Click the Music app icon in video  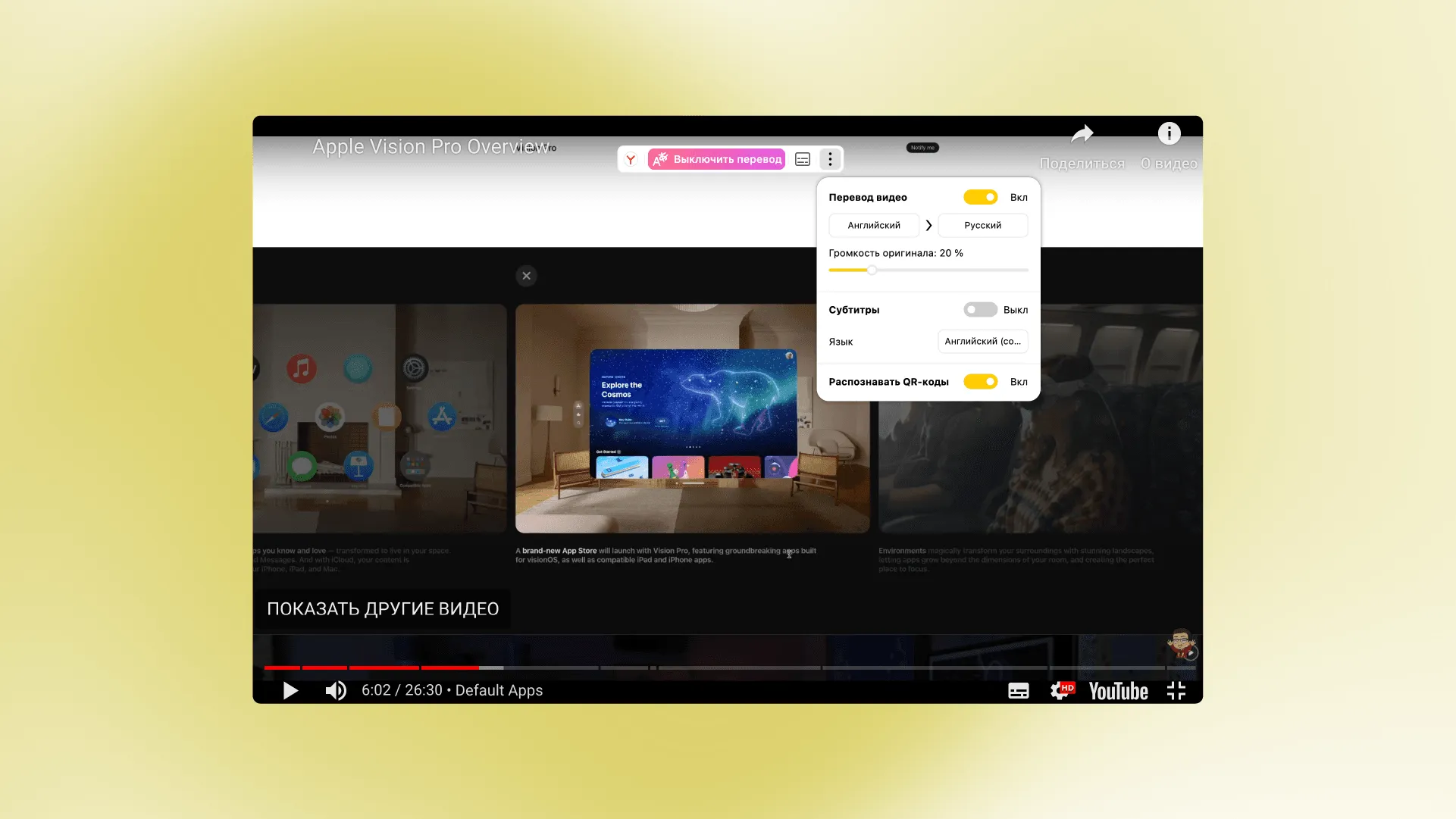(x=301, y=369)
